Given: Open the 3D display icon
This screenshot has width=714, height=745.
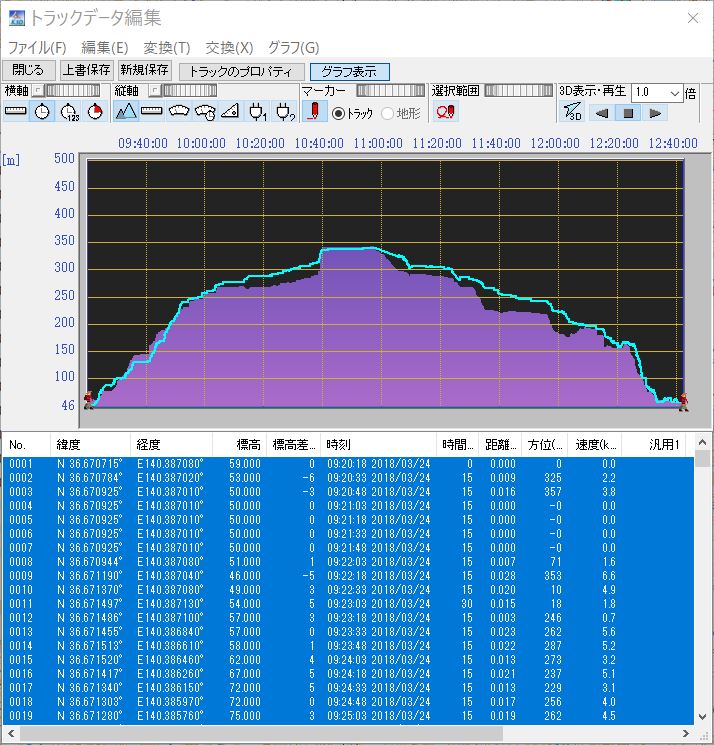Looking at the screenshot, I should tap(572, 112).
